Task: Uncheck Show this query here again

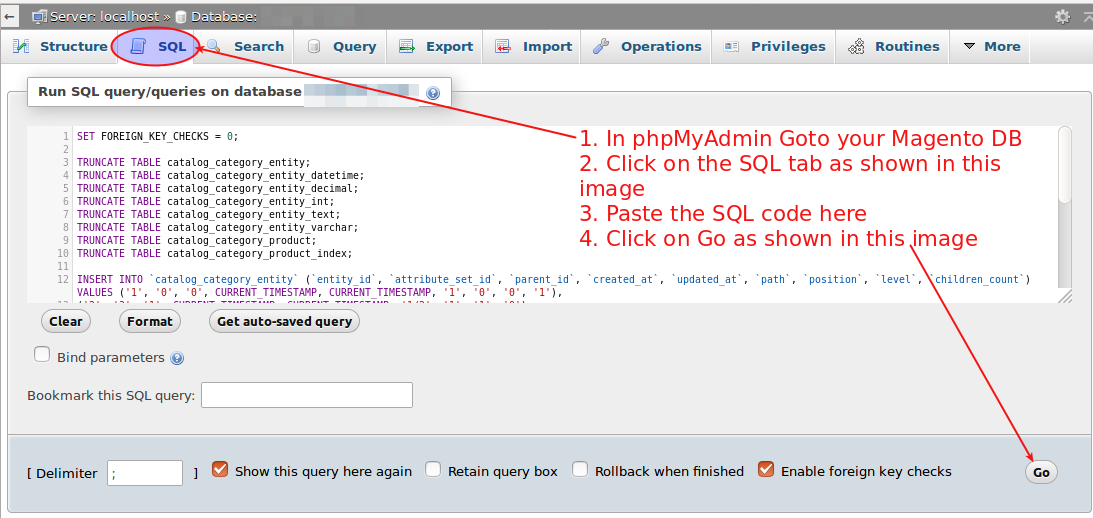Action: click(x=220, y=469)
